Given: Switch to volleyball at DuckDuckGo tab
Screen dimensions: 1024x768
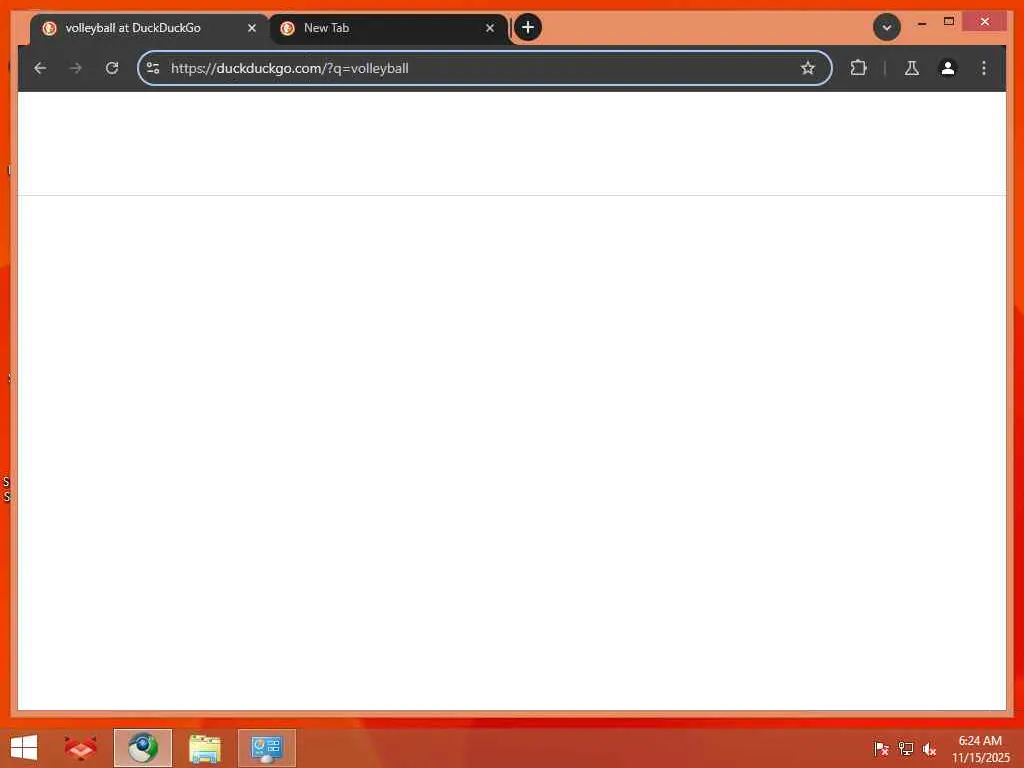Looking at the screenshot, I should pyautogui.click(x=150, y=29).
